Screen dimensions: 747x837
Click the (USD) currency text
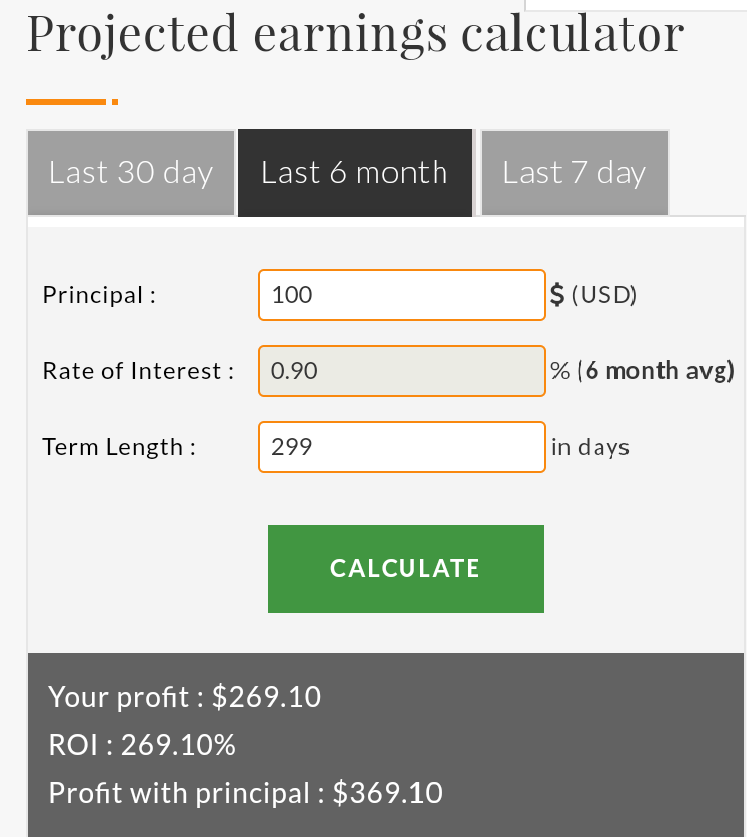tap(604, 295)
